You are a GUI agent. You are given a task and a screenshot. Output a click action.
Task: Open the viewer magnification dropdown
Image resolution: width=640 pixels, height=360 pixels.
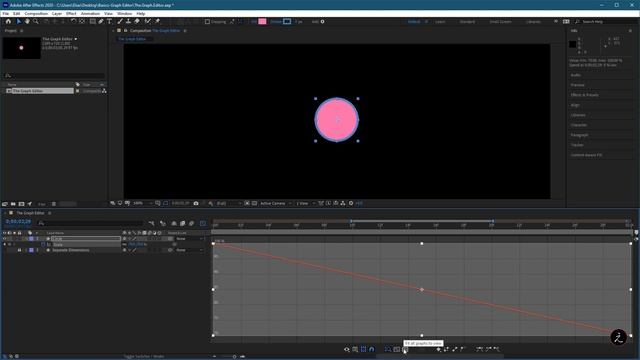142,203
